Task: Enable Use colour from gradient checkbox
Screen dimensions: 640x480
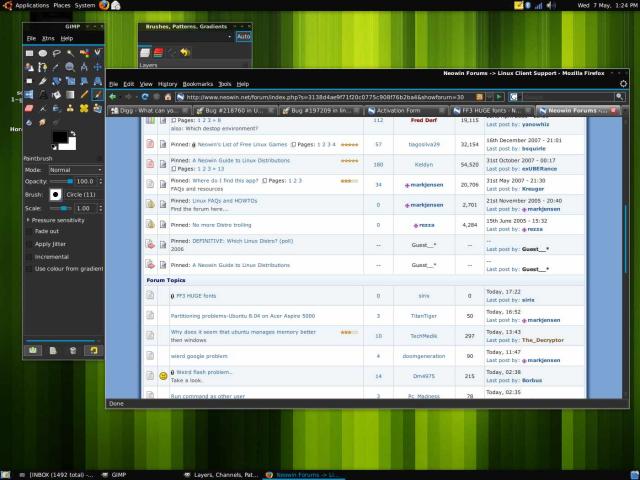Action: pyautogui.click(x=29, y=269)
